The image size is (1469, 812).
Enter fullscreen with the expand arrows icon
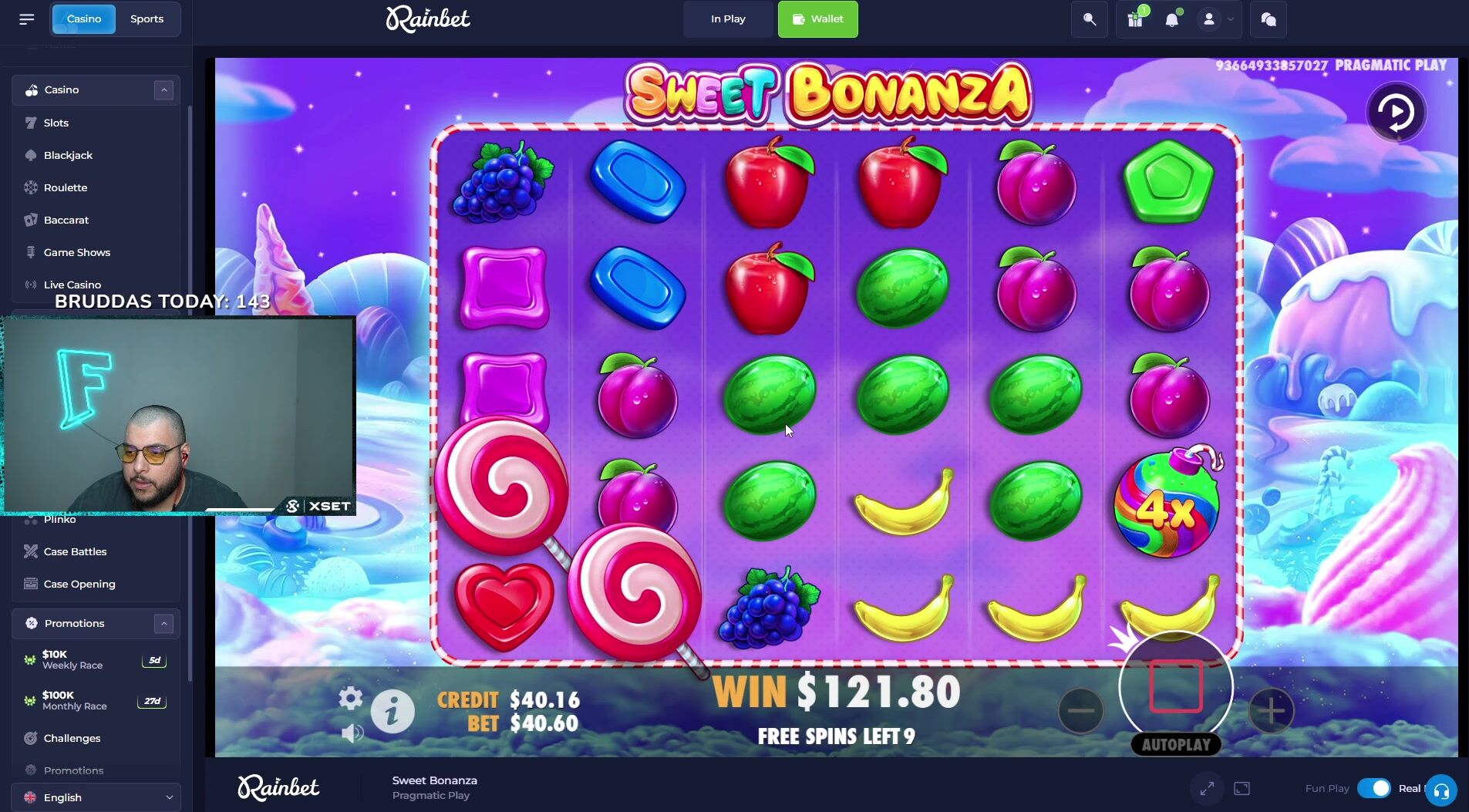(x=1207, y=788)
